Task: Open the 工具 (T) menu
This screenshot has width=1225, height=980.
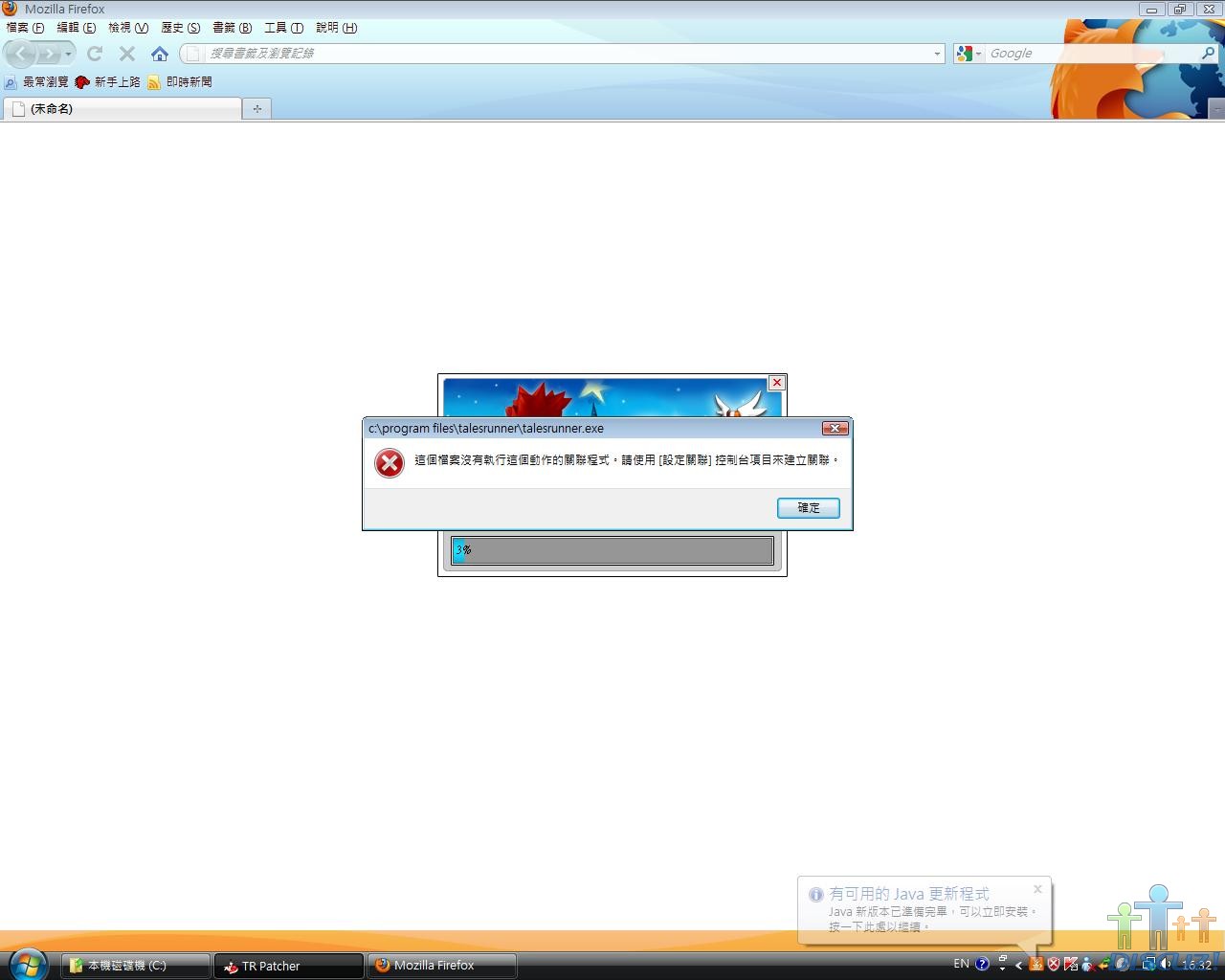Action: 284,28
